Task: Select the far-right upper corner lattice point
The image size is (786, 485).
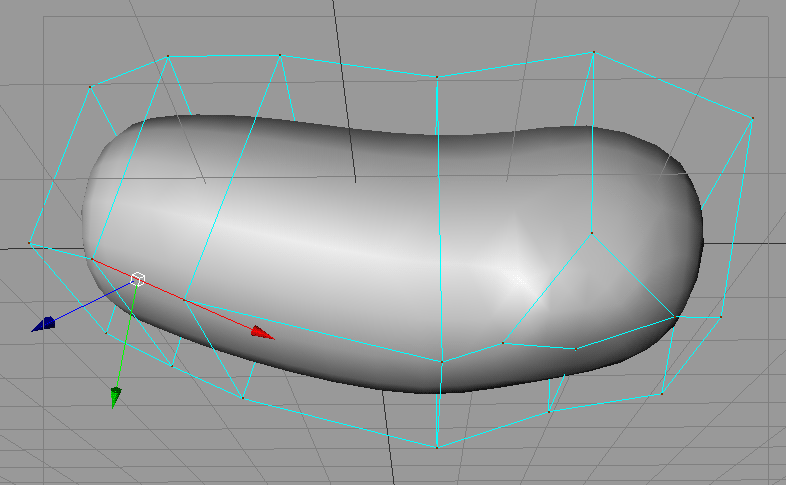Action: [752, 119]
